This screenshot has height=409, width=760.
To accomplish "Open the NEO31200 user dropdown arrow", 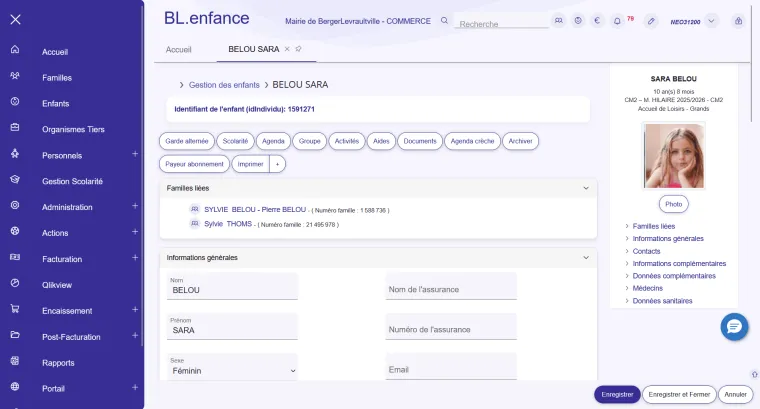I will (711, 21).
